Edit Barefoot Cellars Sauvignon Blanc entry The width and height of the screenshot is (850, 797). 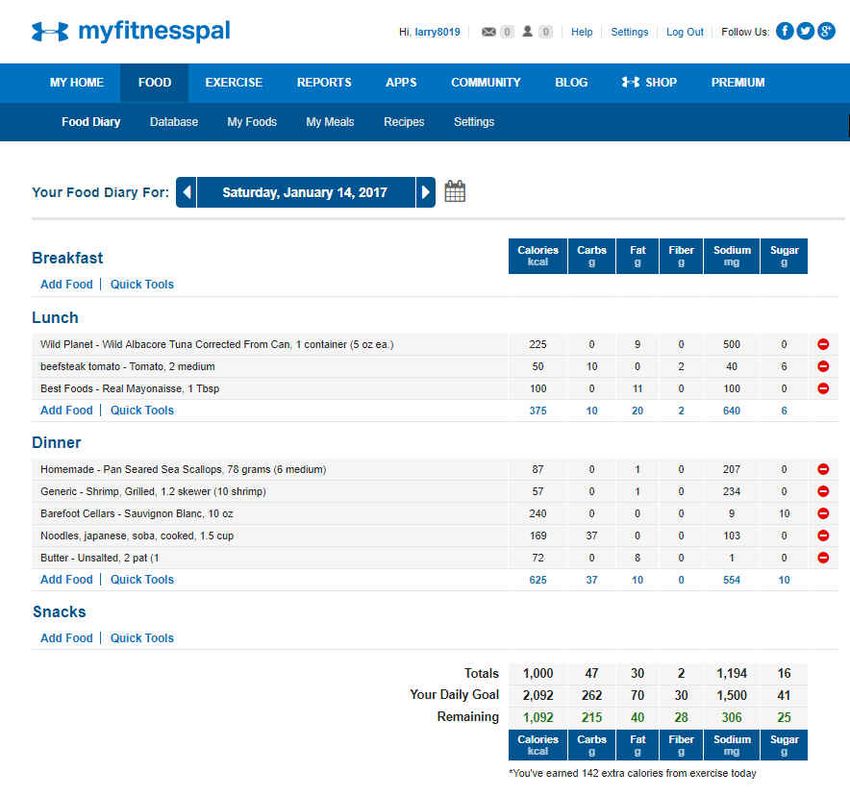tap(137, 513)
